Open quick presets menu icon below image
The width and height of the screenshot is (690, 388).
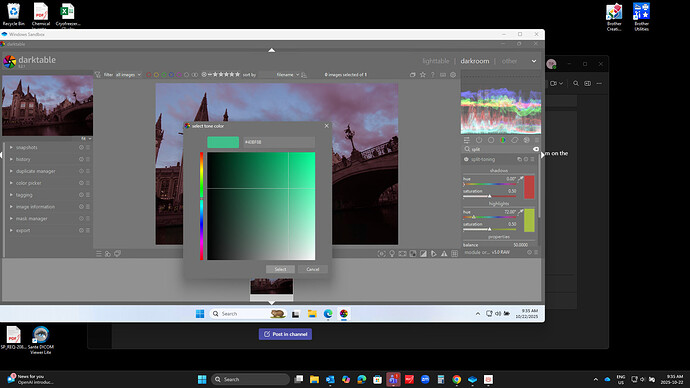point(99,254)
